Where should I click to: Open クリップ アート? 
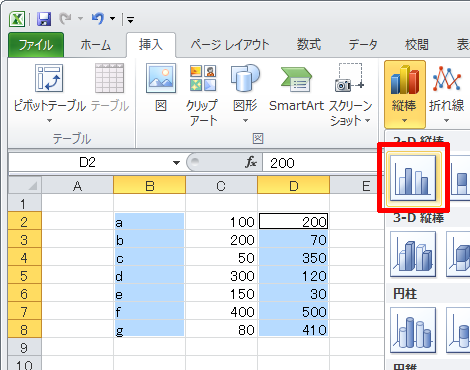pyautogui.click(x=203, y=95)
